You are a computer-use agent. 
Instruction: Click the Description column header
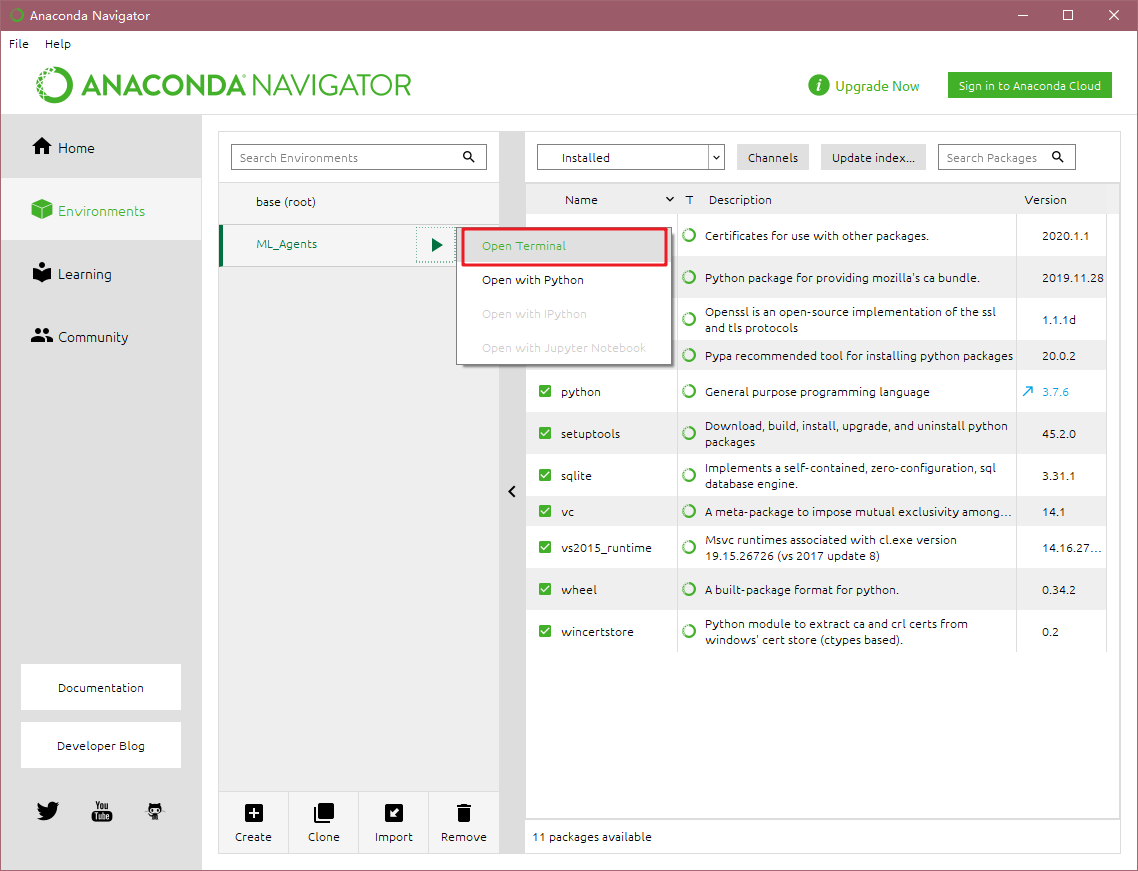point(740,200)
